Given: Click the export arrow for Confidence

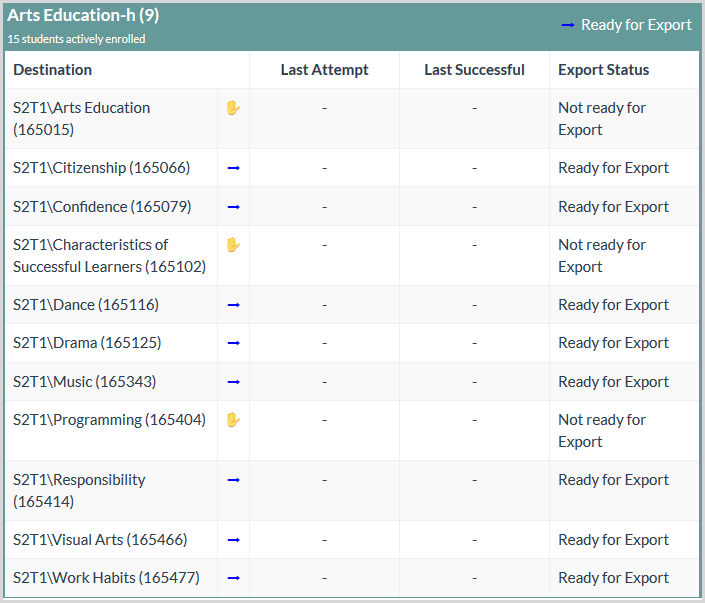Looking at the screenshot, I should 234,207.
